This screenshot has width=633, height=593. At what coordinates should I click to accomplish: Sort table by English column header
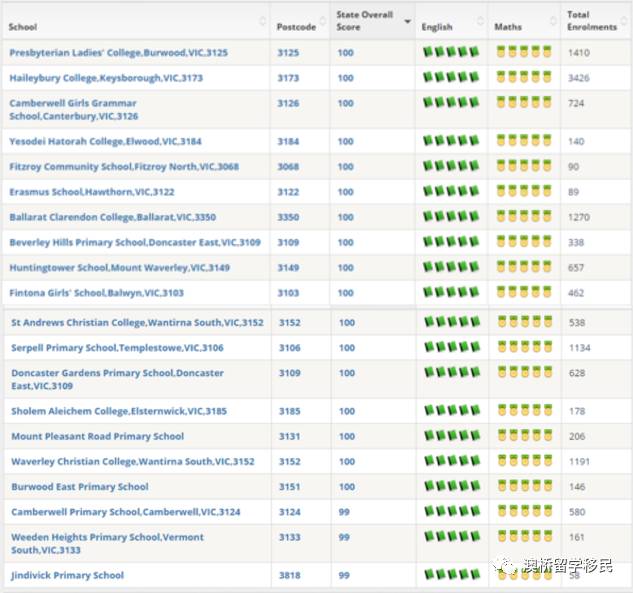(451, 21)
